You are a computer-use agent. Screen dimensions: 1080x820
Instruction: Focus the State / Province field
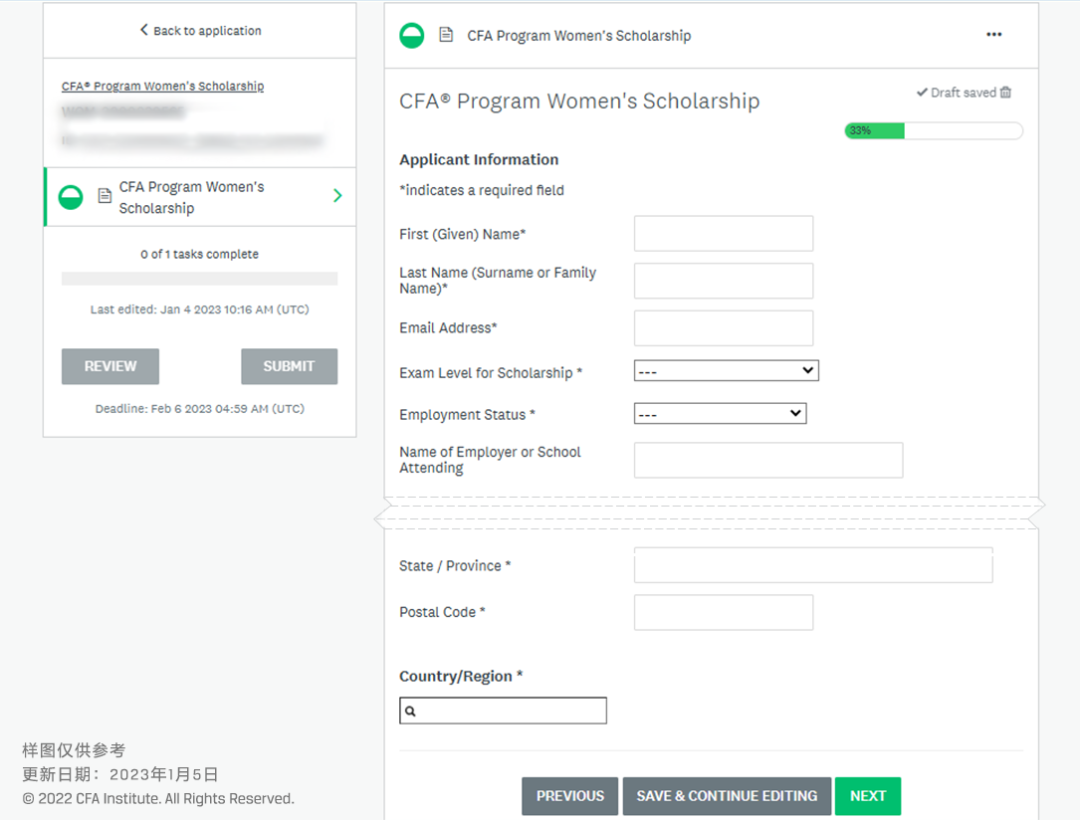coord(813,565)
